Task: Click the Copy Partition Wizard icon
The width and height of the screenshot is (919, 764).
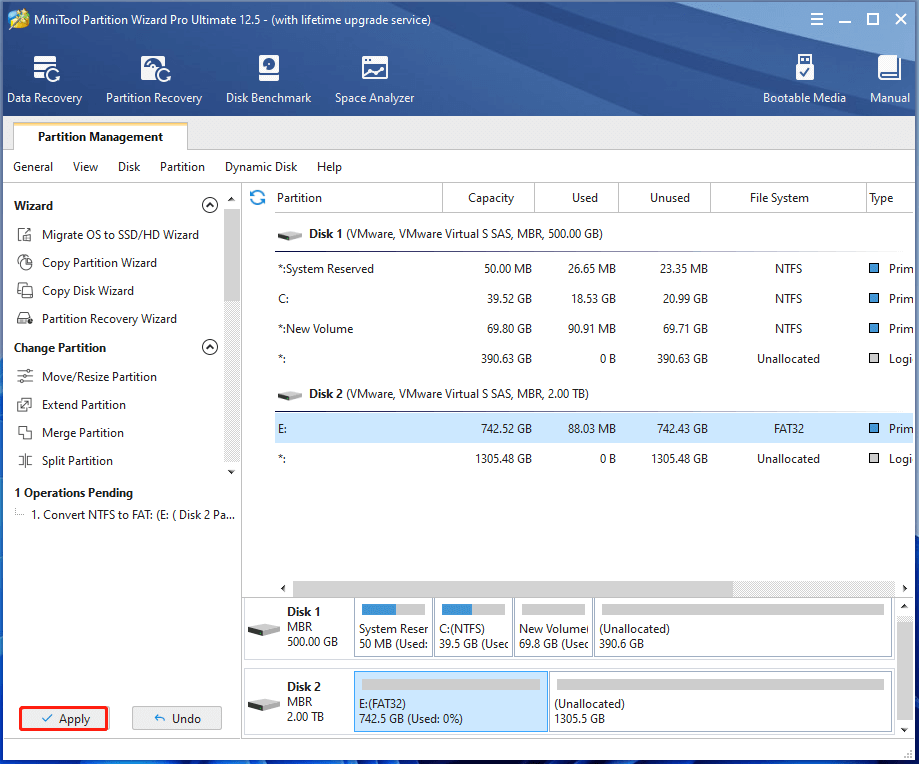Action: (x=25, y=262)
